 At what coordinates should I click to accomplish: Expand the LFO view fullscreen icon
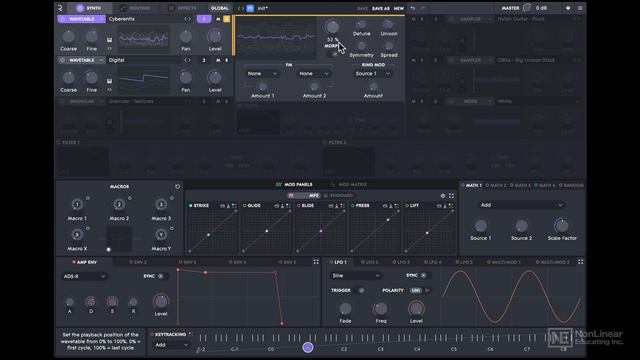(580, 262)
